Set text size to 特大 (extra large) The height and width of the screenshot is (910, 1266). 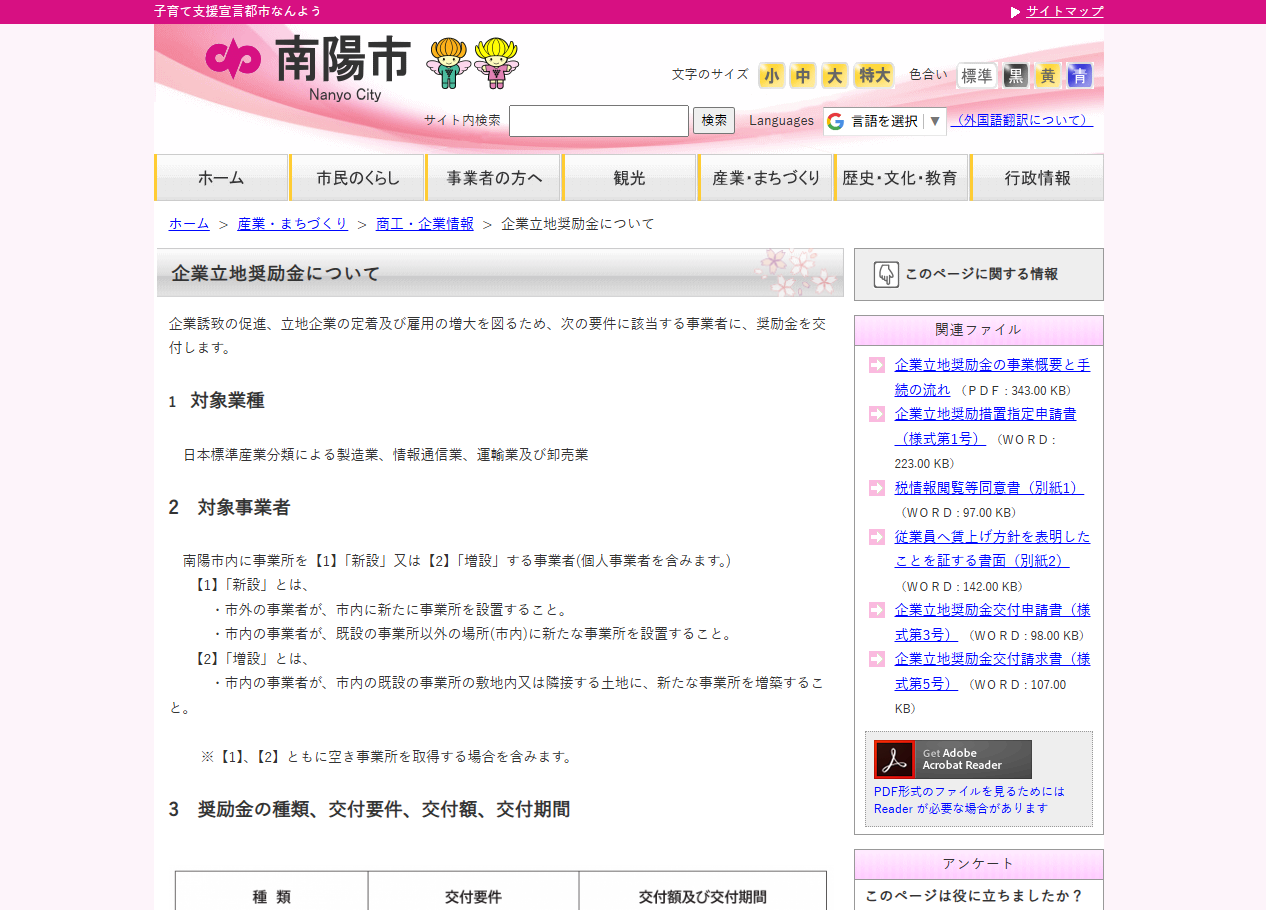(x=874, y=75)
